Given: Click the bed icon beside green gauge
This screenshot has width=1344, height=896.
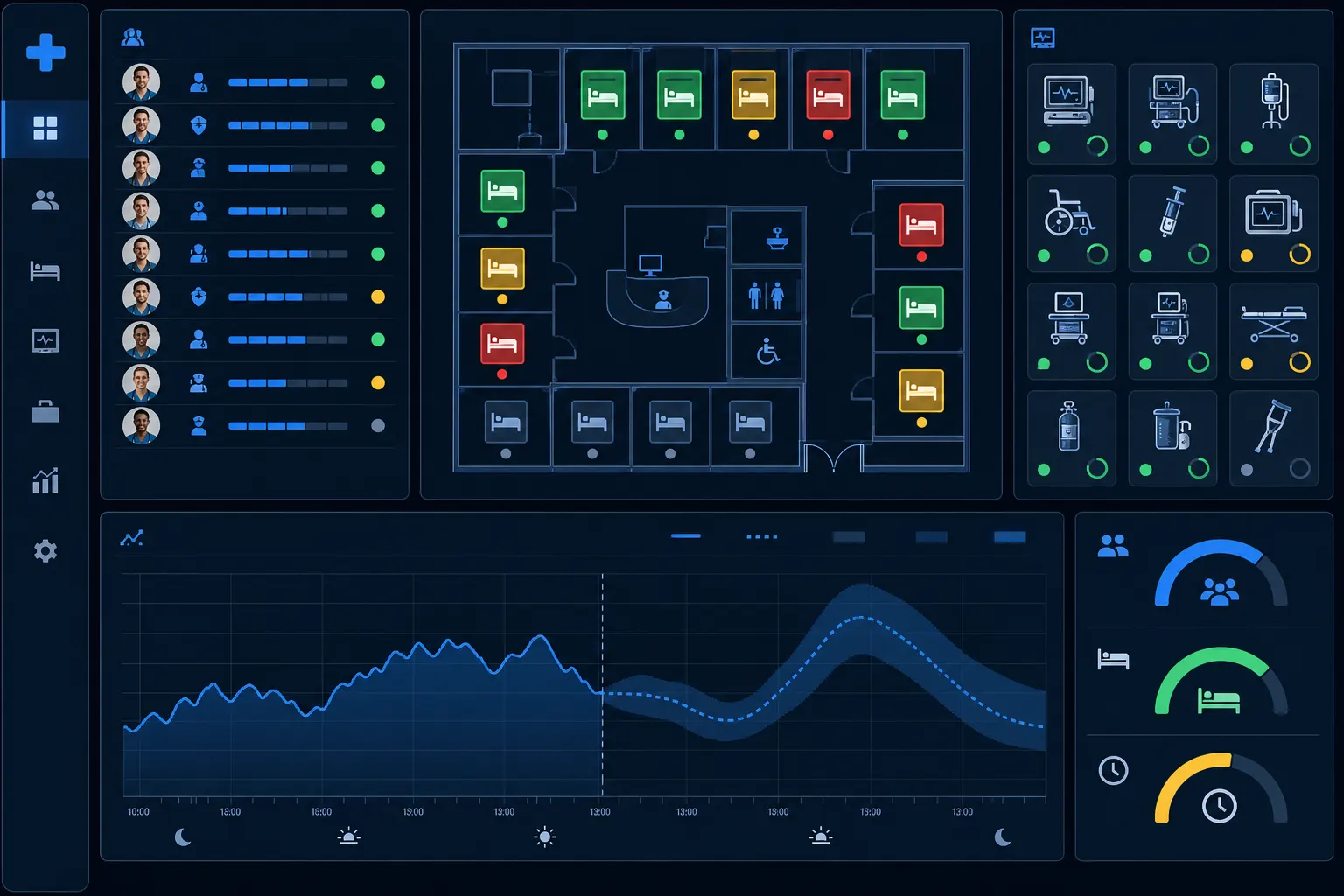Looking at the screenshot, I should click(x=1113, y=659).
